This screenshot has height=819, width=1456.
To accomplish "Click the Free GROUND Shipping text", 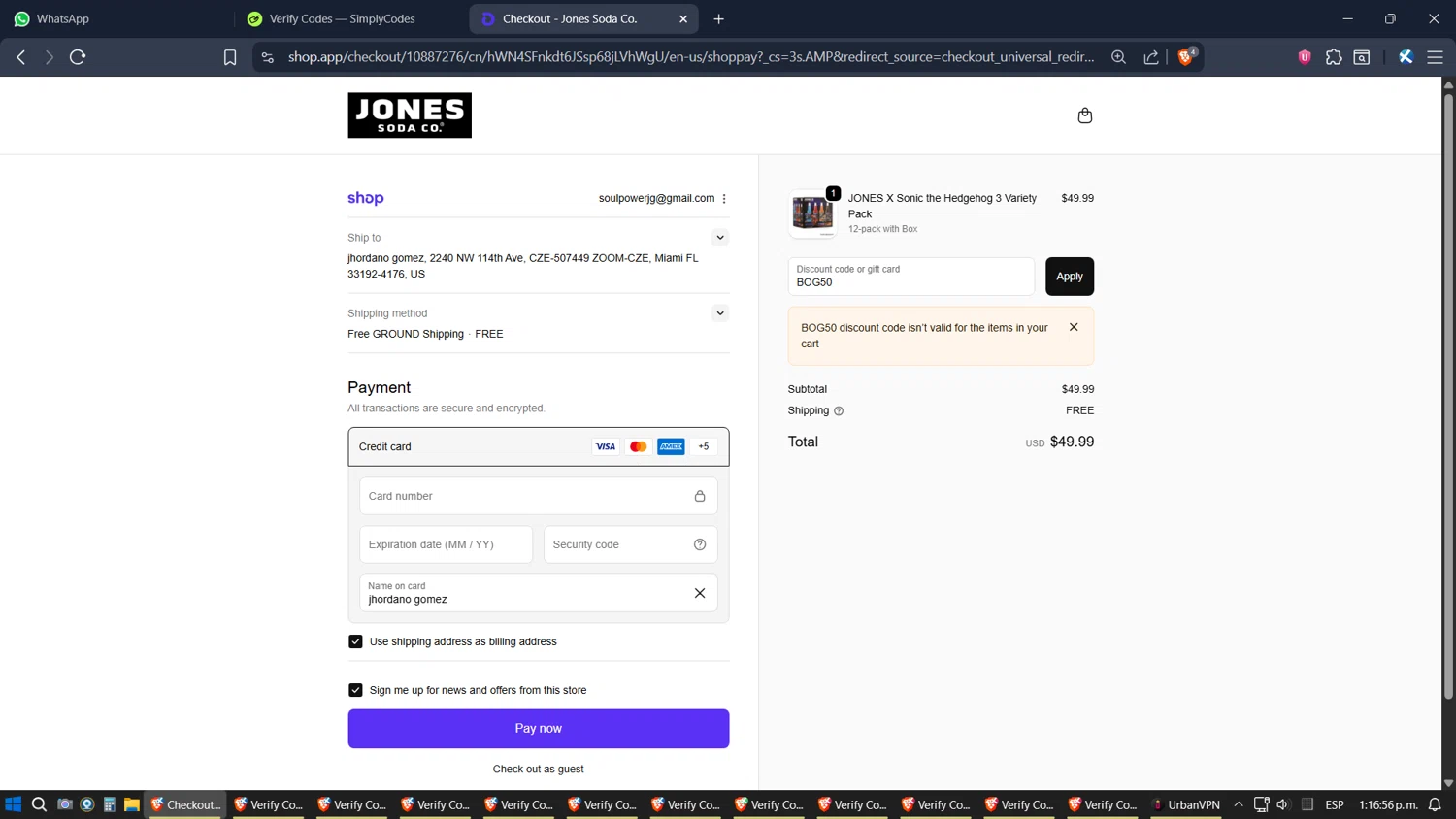I will tap(406, 334).
